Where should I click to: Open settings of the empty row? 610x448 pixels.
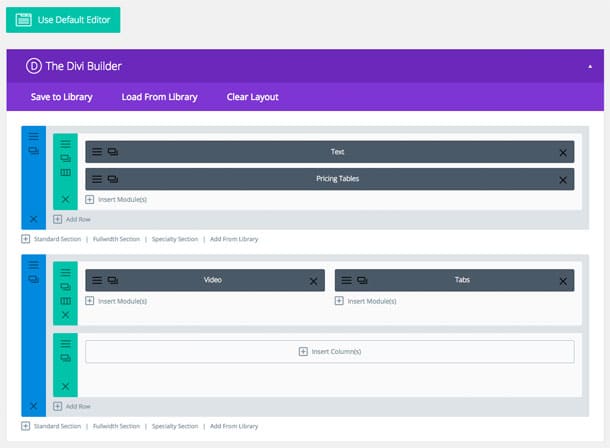coord(65,344)
